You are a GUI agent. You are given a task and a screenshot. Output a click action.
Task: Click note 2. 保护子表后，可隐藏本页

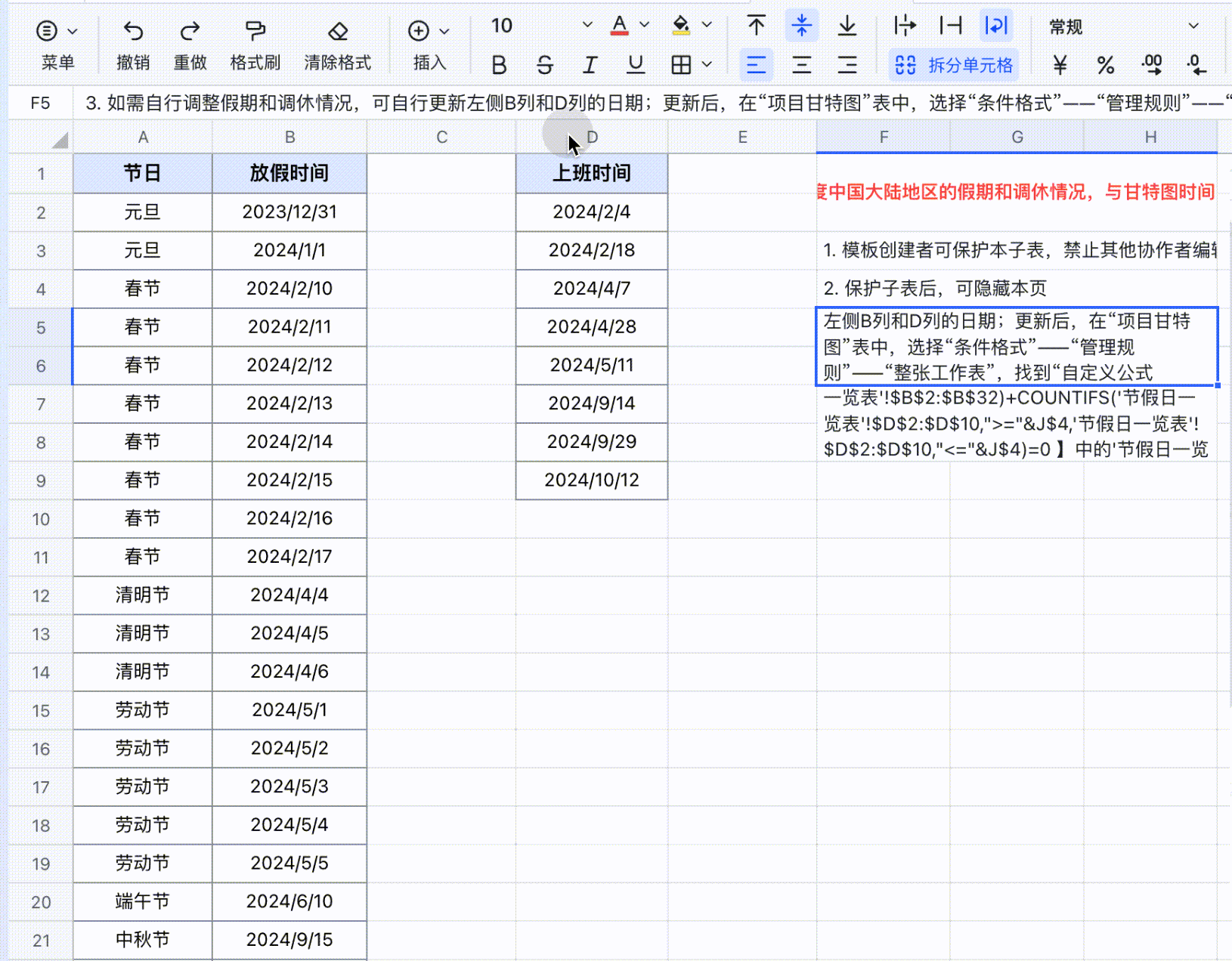click(x=935, y=289)
